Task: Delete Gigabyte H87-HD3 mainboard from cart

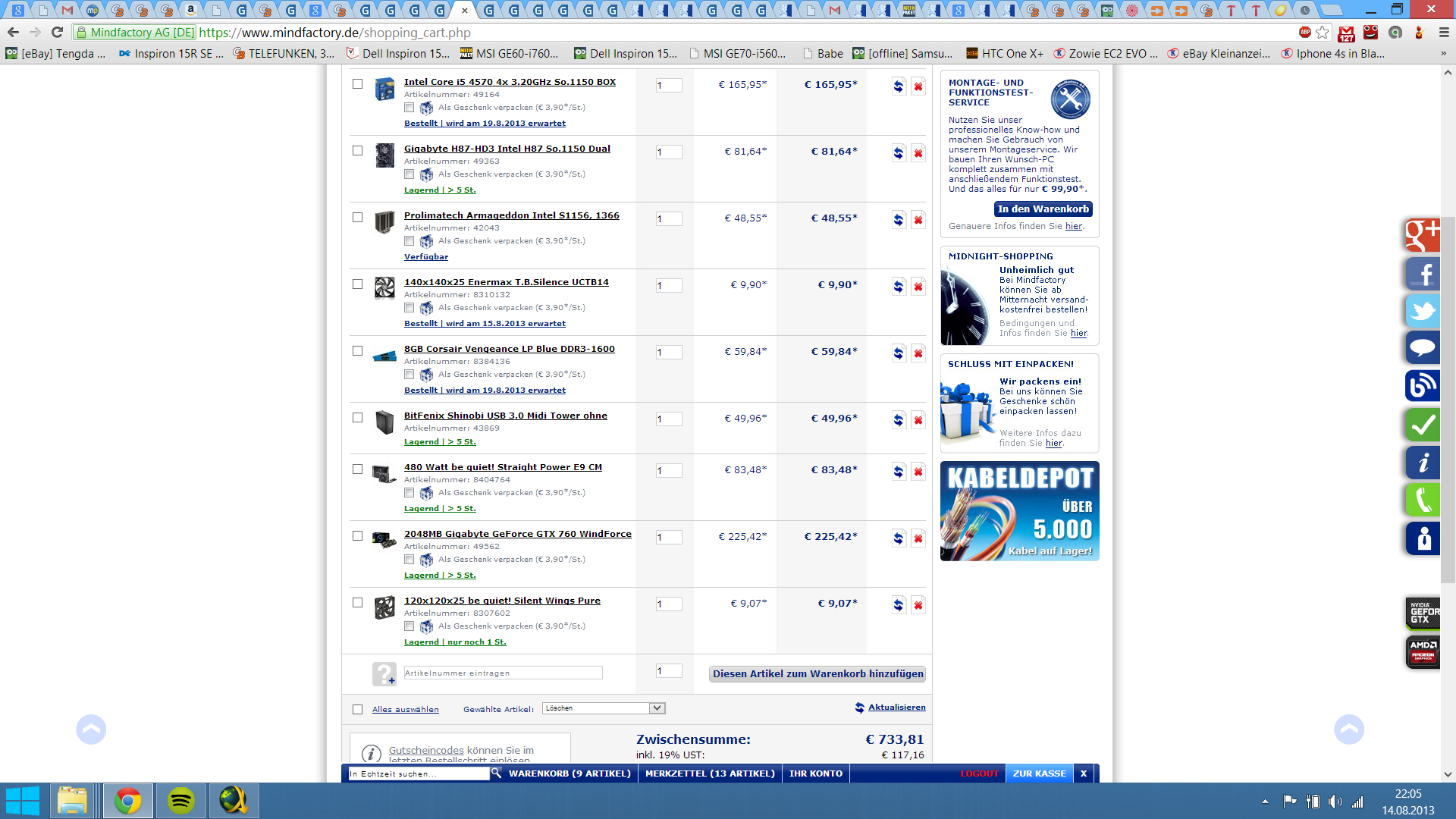Action: point(918,152)
